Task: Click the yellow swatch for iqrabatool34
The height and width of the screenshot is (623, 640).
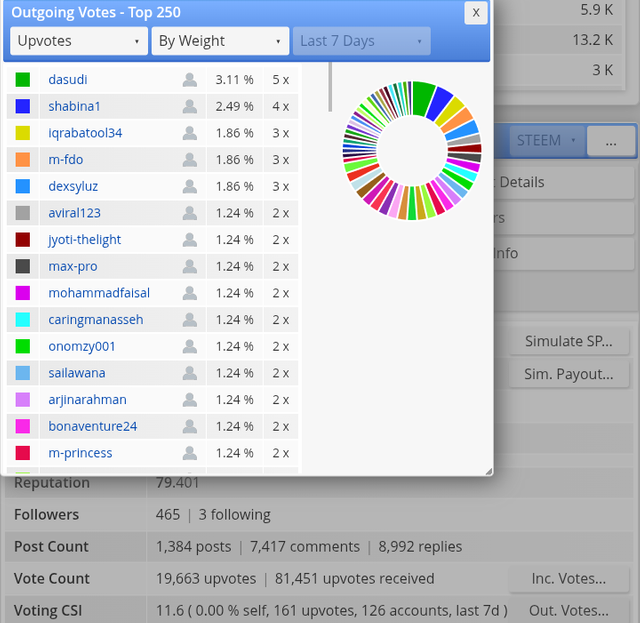Action: (x=23, y=133)
